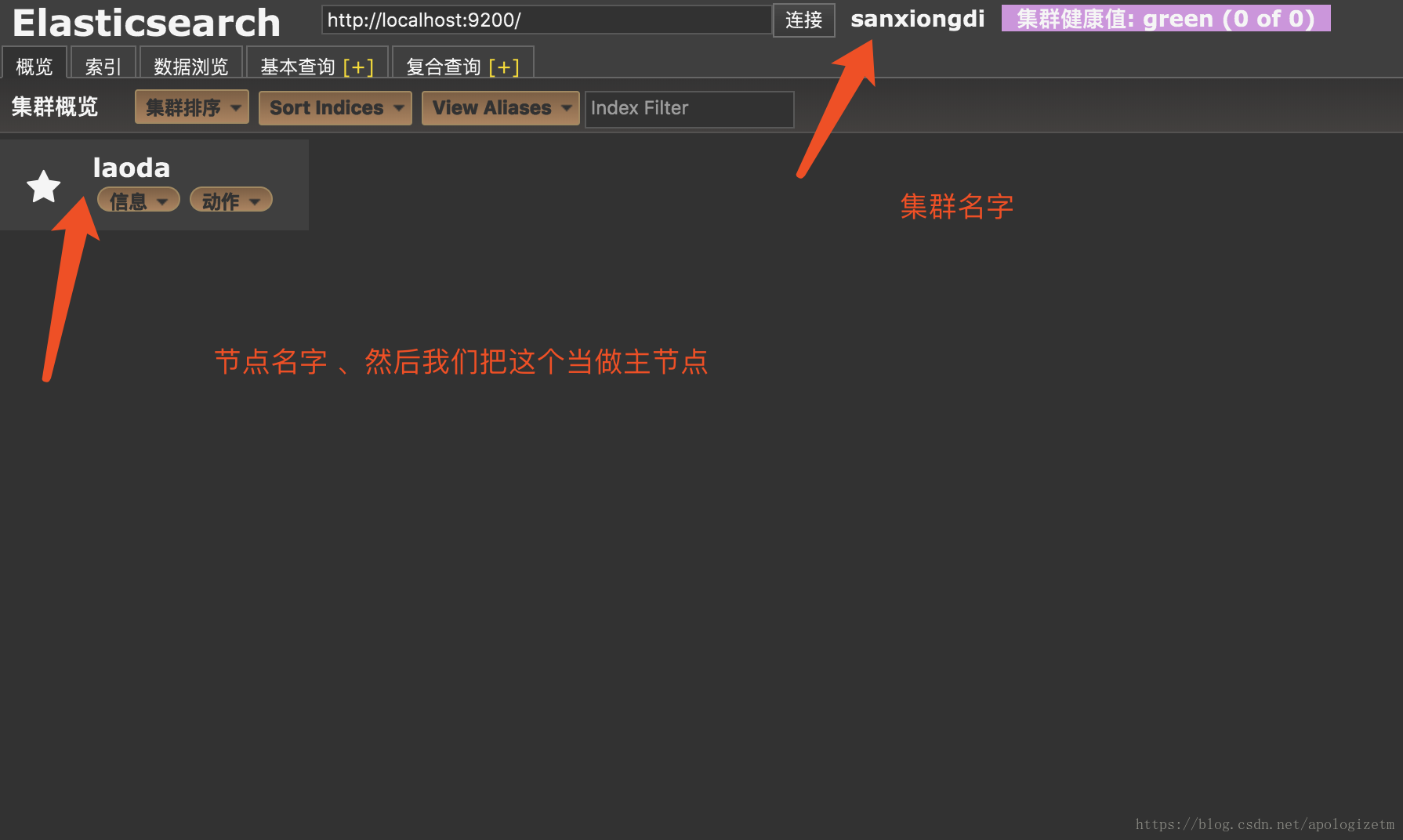Viewport: 1403px width, 840px height.
Task: Click the cluster health green badge
Action: click(x=1166, y=18)
